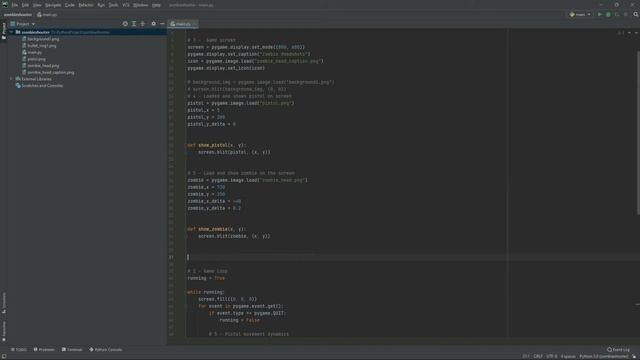Open the Project view dropdown
640x360 pixels.
22,24
